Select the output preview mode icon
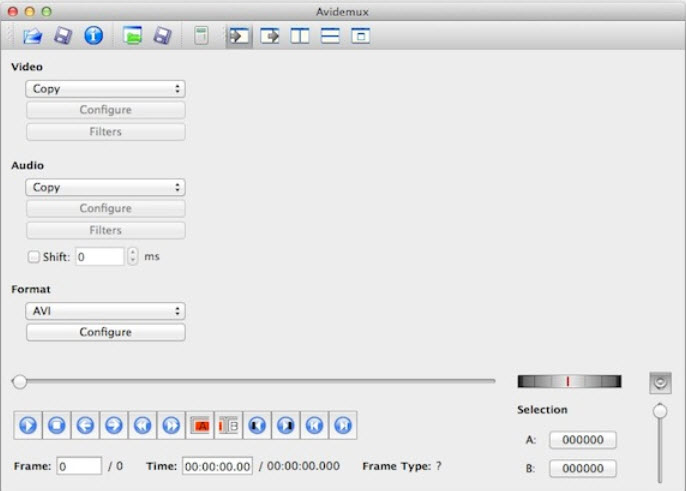686x491 pixels. (x=270, y=36)
